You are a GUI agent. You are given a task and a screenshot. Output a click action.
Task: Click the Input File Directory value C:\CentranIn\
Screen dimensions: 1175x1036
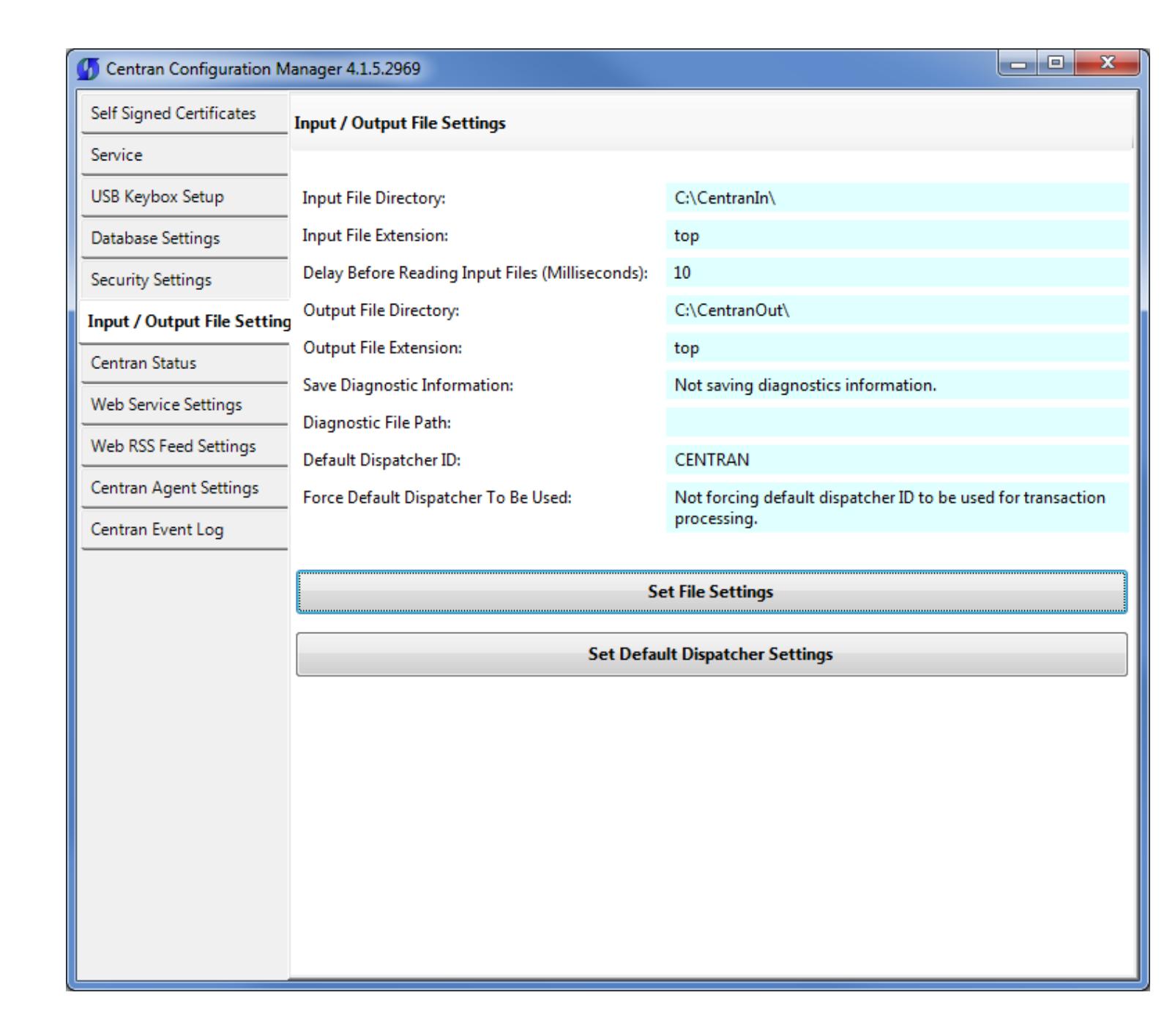click(897, 198)
